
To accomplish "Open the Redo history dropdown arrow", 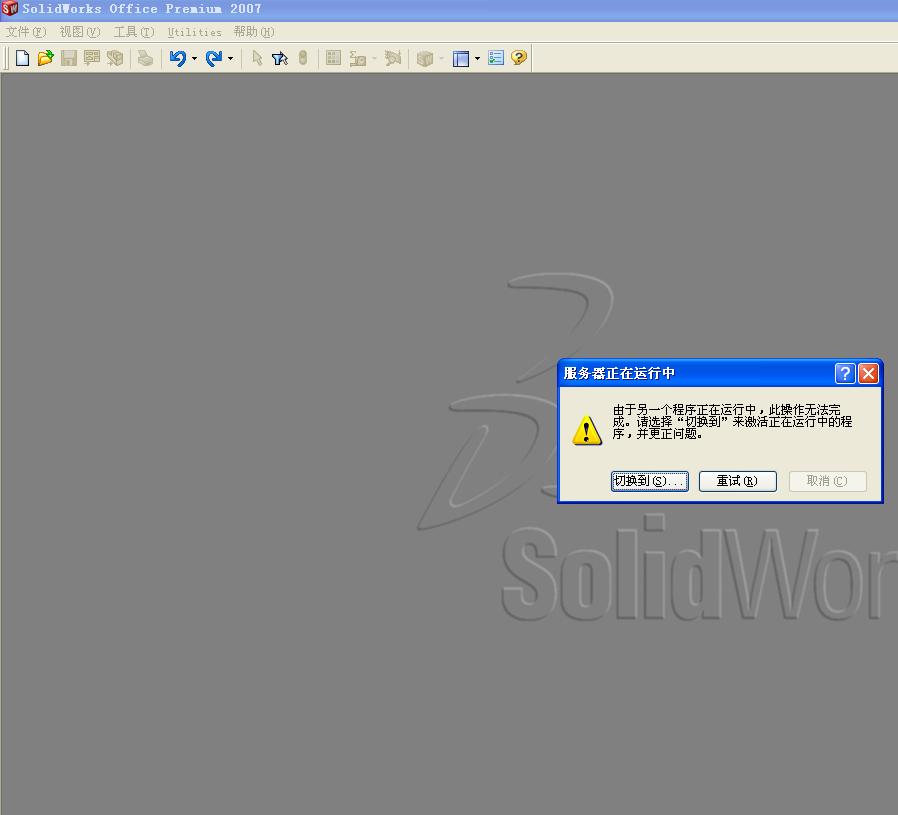I will (x=230, y=58).
